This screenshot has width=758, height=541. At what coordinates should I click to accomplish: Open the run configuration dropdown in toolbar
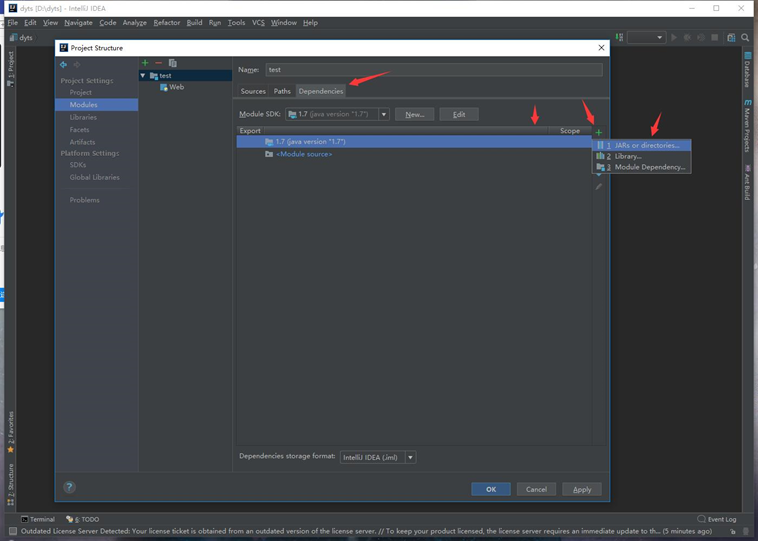point(646,38)
